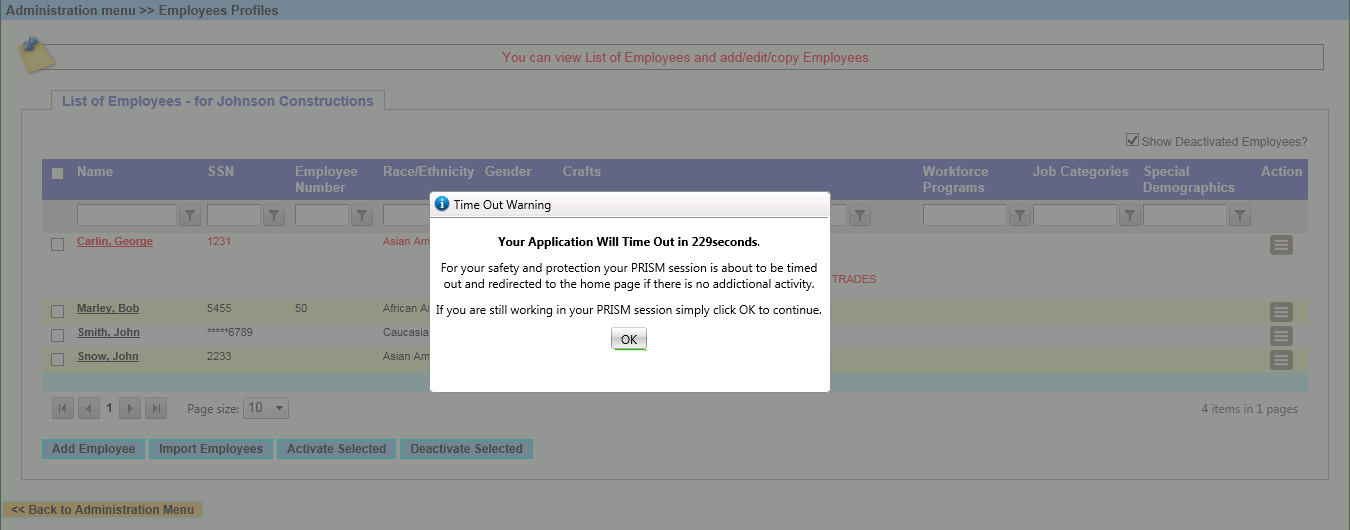Open action menu for Marley, Bob row
Viewport: 1350px width, 530px height.
coord(1281,312)
